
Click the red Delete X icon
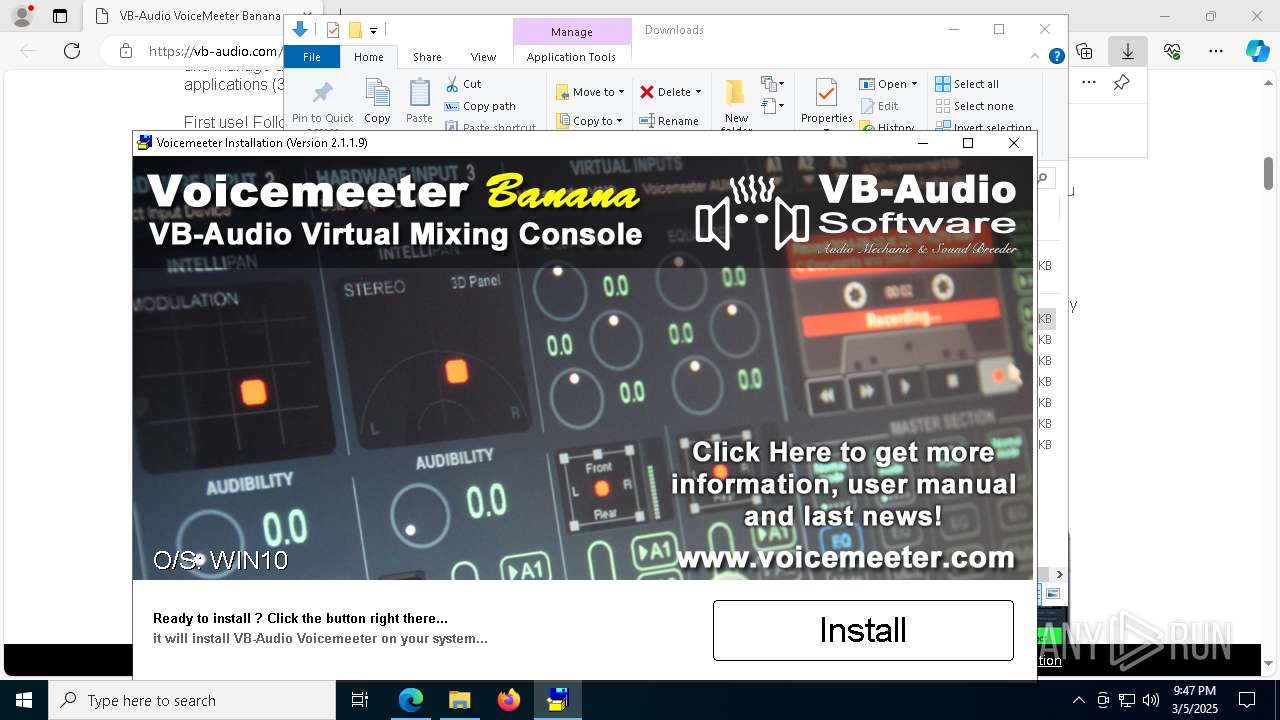647,92
